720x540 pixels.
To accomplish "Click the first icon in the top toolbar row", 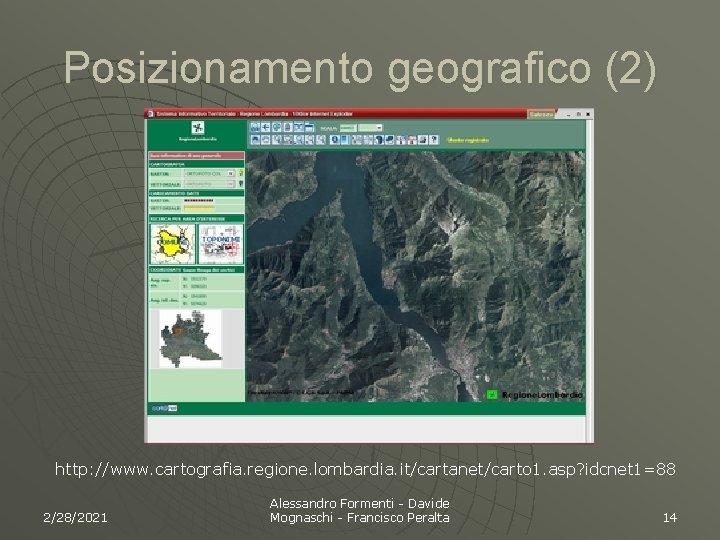I will [x=255, y=127].
